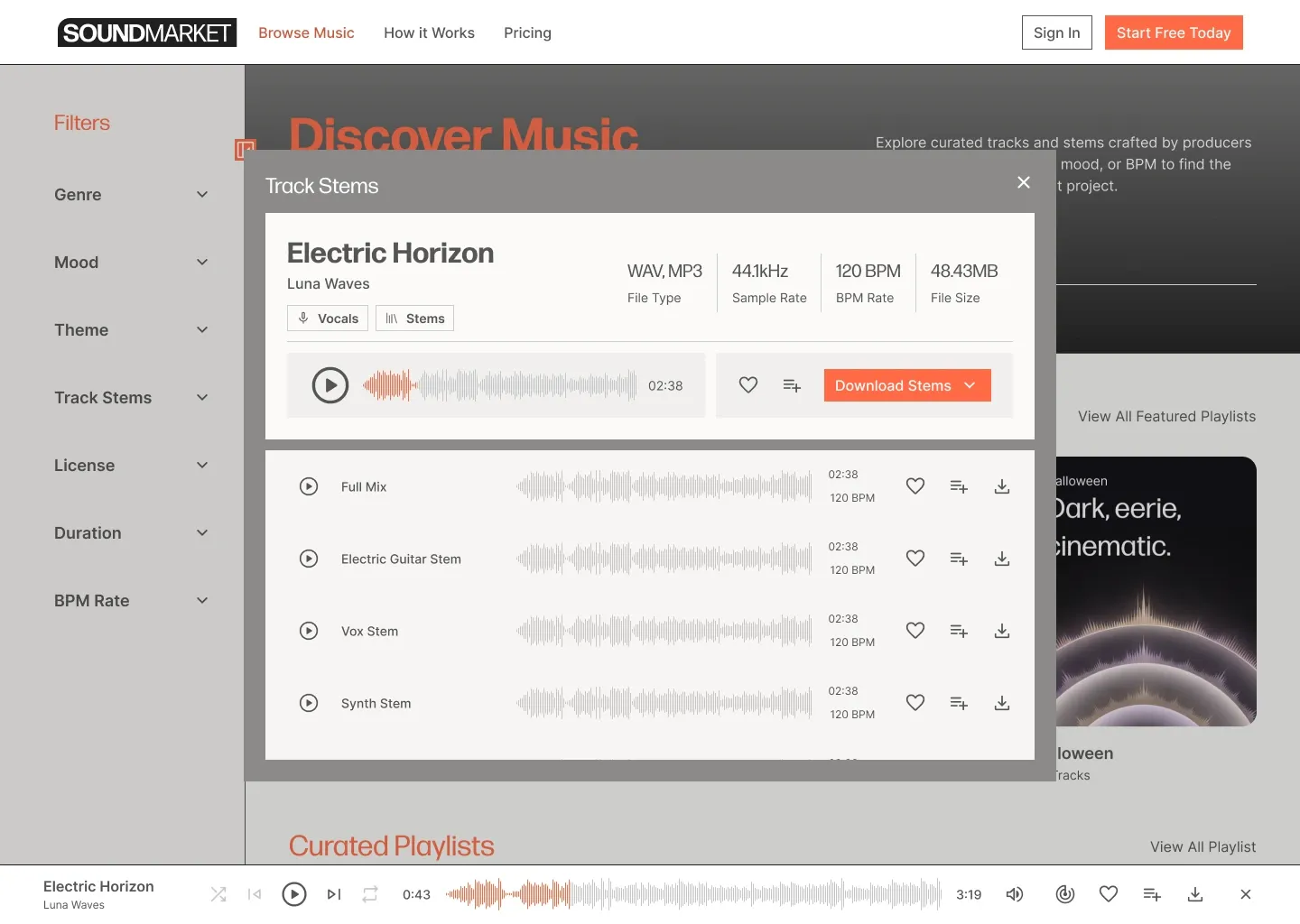The width and height of the screenshot is (1300, 924).
Task: Select the Vocals tag
Action: [328, 319]
